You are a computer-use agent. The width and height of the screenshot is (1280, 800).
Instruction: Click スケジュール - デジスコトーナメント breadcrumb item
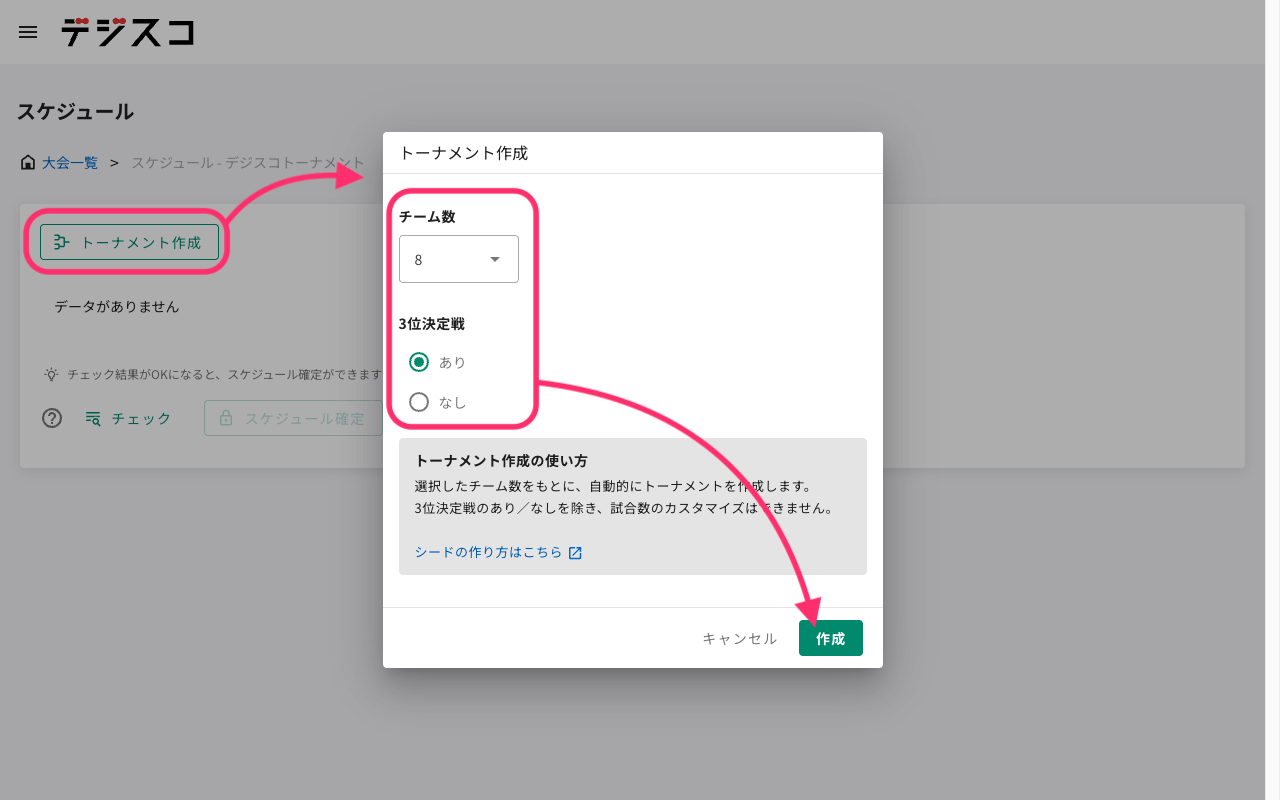[248, 162]
